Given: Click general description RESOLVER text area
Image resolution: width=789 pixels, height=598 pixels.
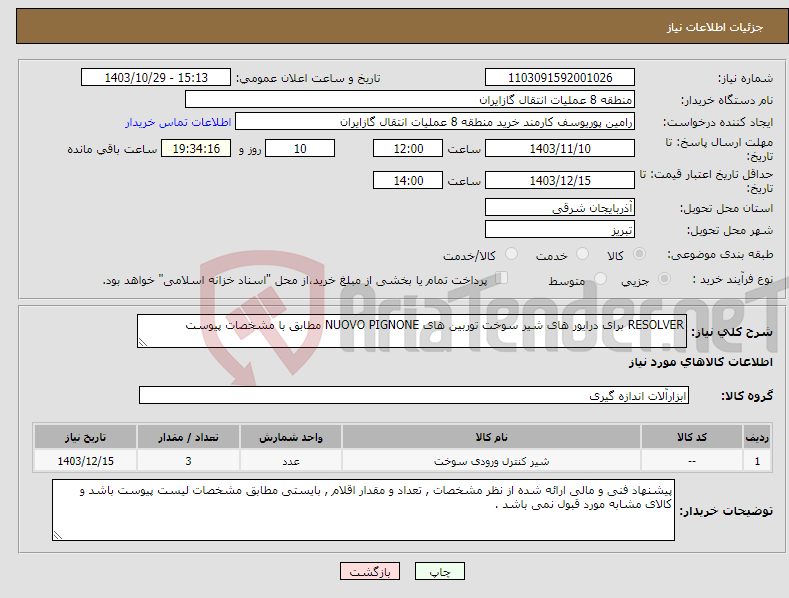Looking at the screenshot, I should pyautogui.click(x=412, y=331).
